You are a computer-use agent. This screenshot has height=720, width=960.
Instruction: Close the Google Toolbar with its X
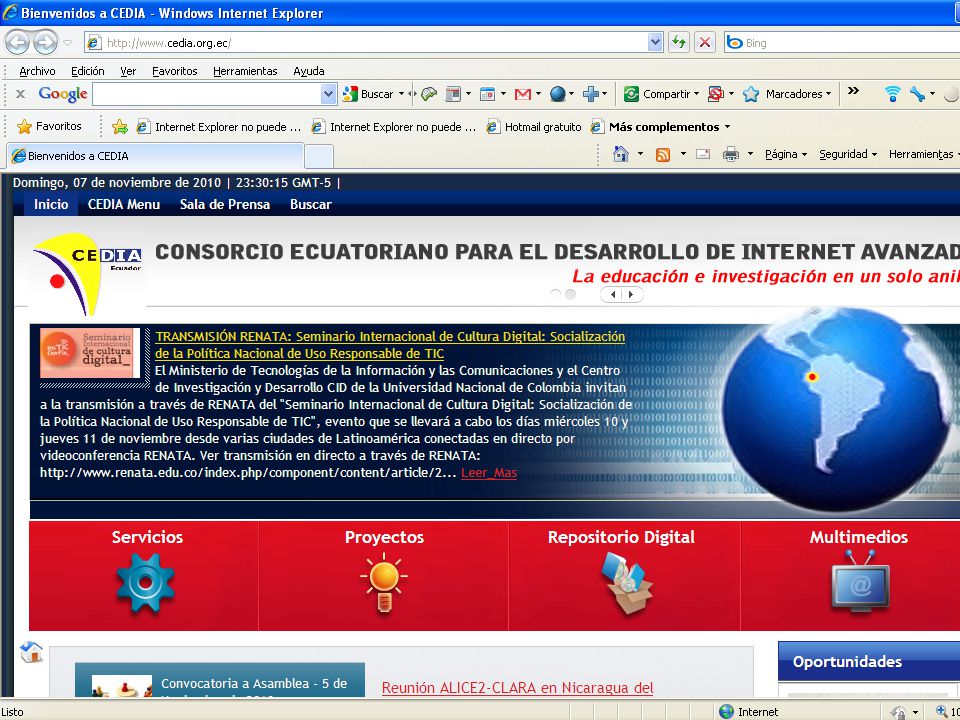click(x=20, y=94)
